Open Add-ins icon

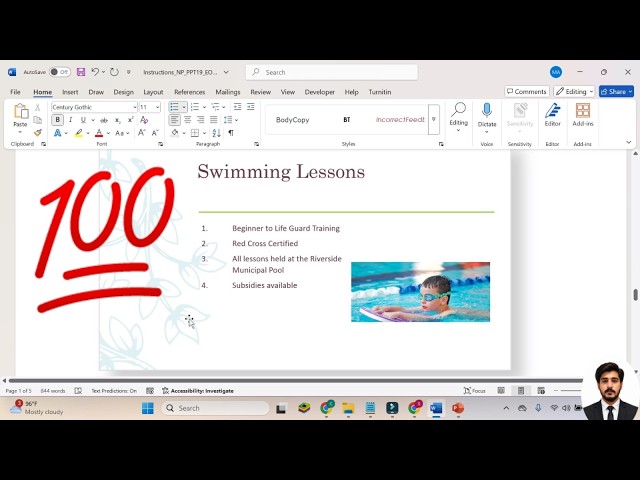[582, 110]
